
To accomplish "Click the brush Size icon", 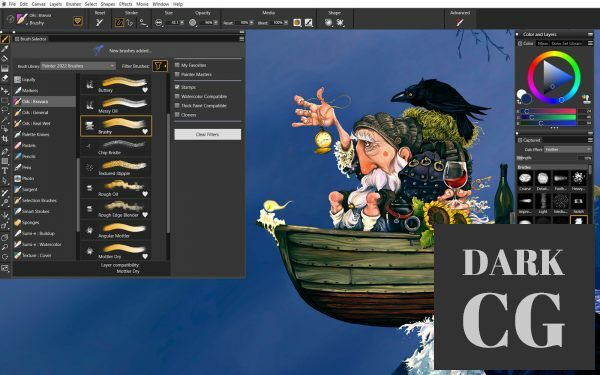I will tap(158, 23).
